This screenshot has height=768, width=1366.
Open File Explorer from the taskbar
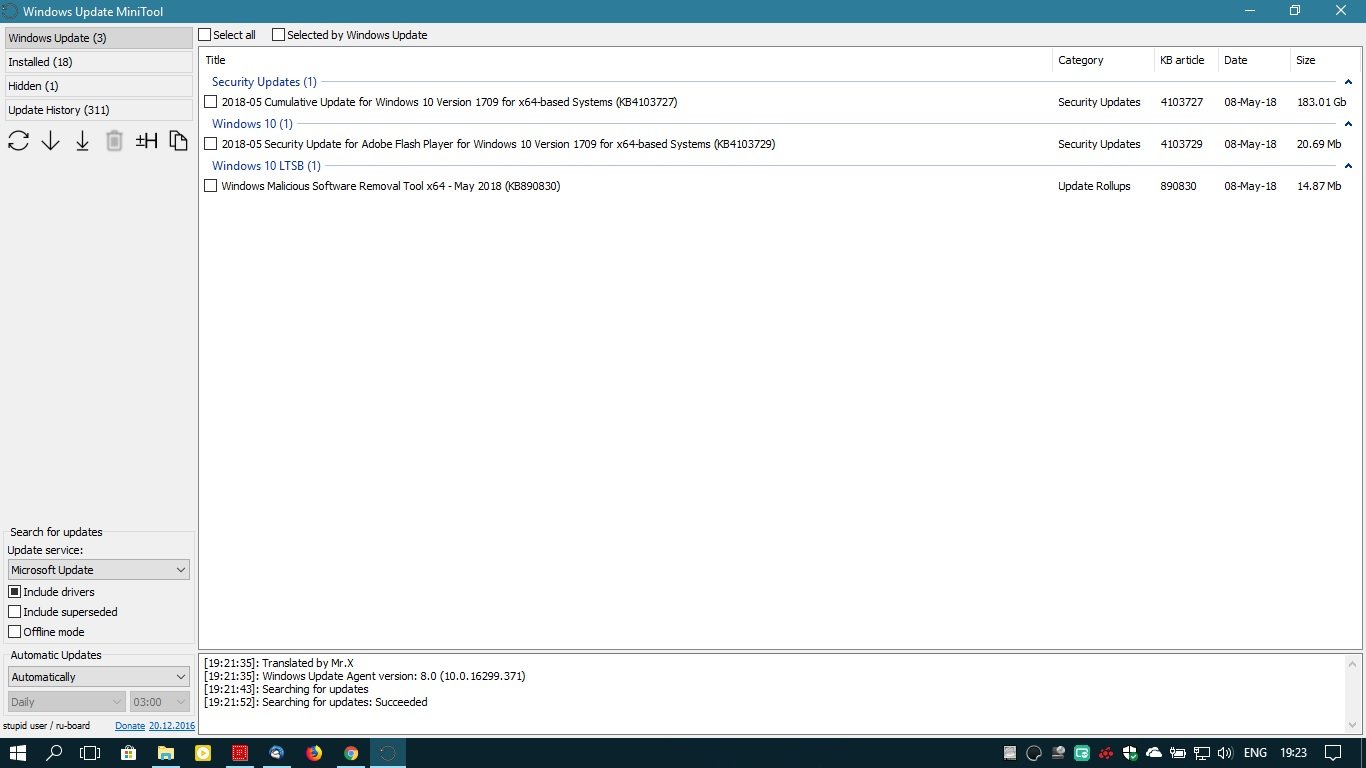[165, 753]
